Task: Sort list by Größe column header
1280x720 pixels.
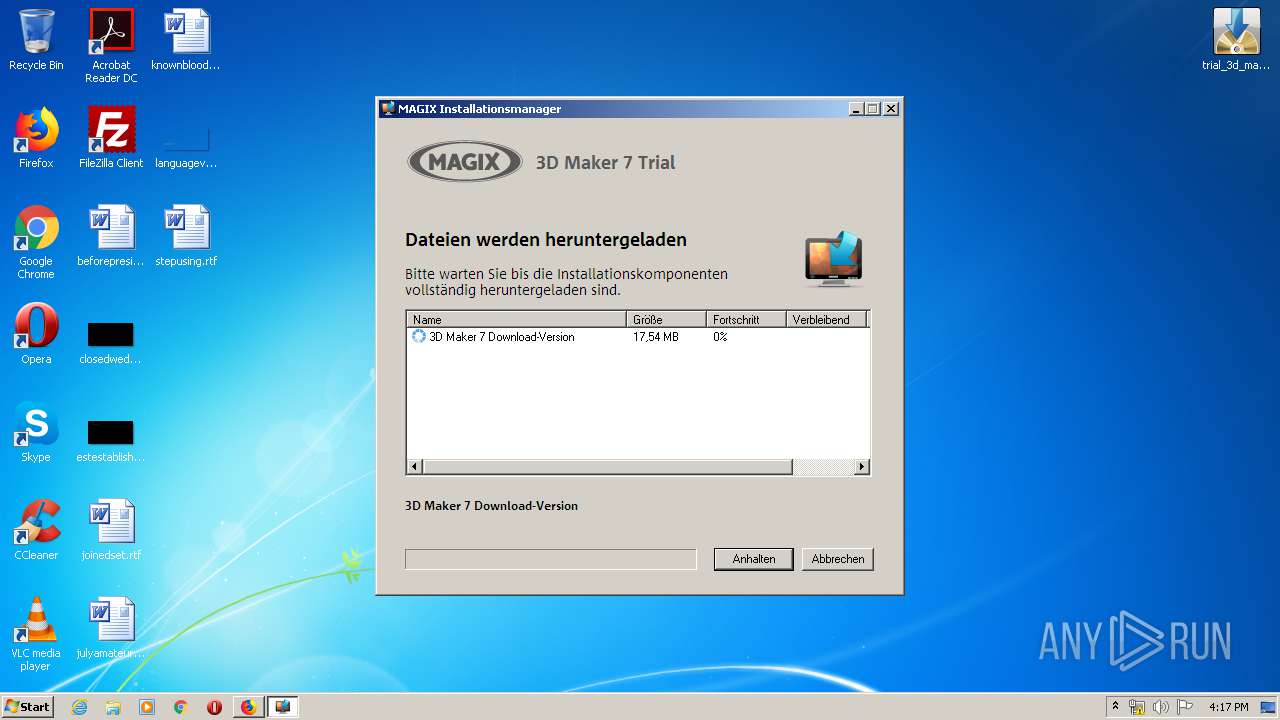Action: (x=666, y=320)
